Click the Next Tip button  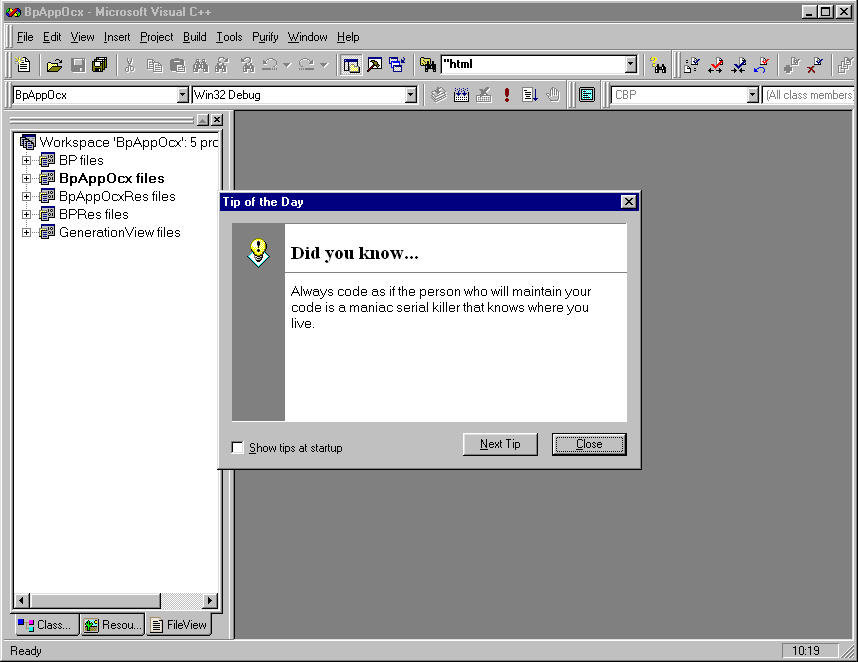[x=500, y=444]
